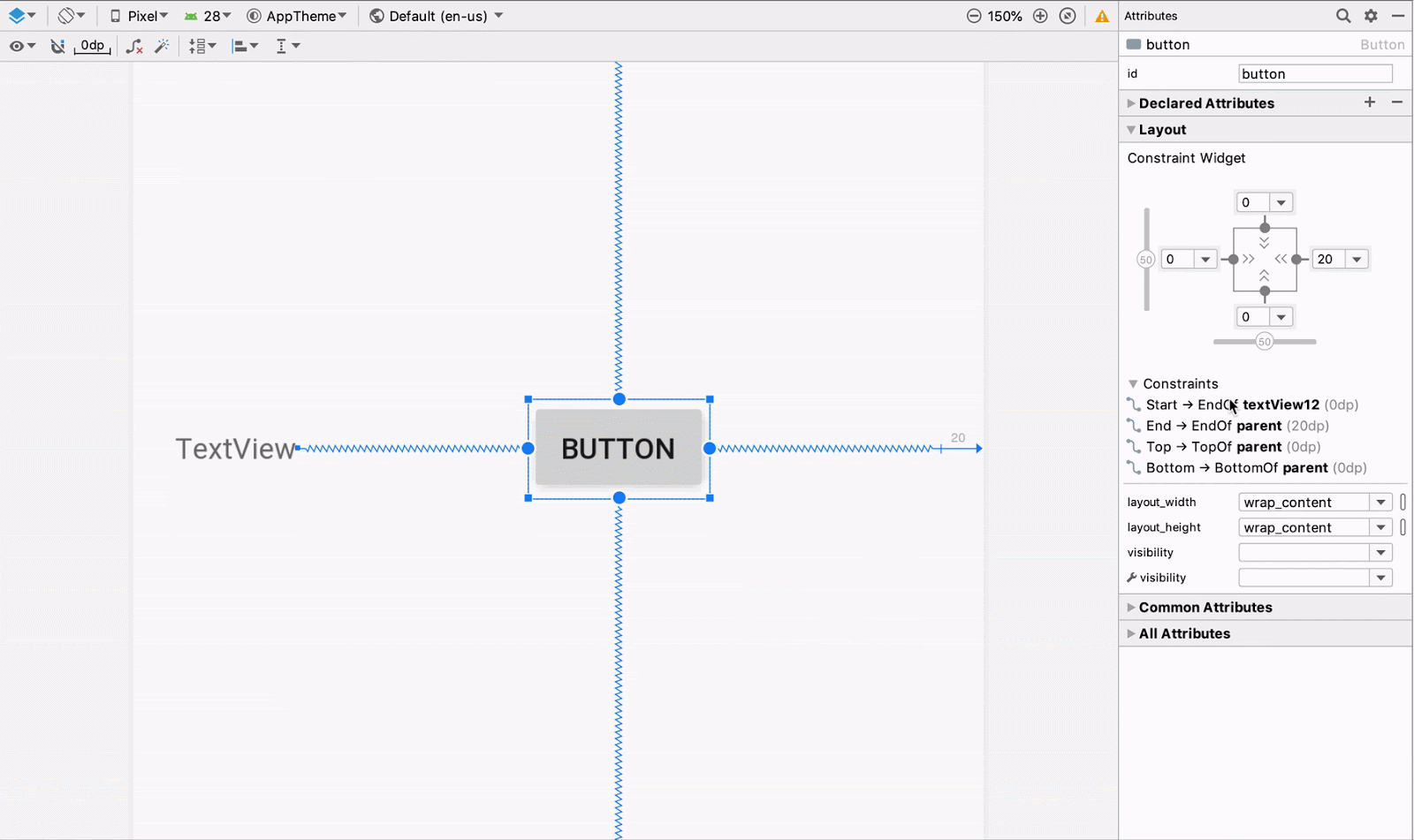Click the zoom in plus icon

tap(1040, 16)
